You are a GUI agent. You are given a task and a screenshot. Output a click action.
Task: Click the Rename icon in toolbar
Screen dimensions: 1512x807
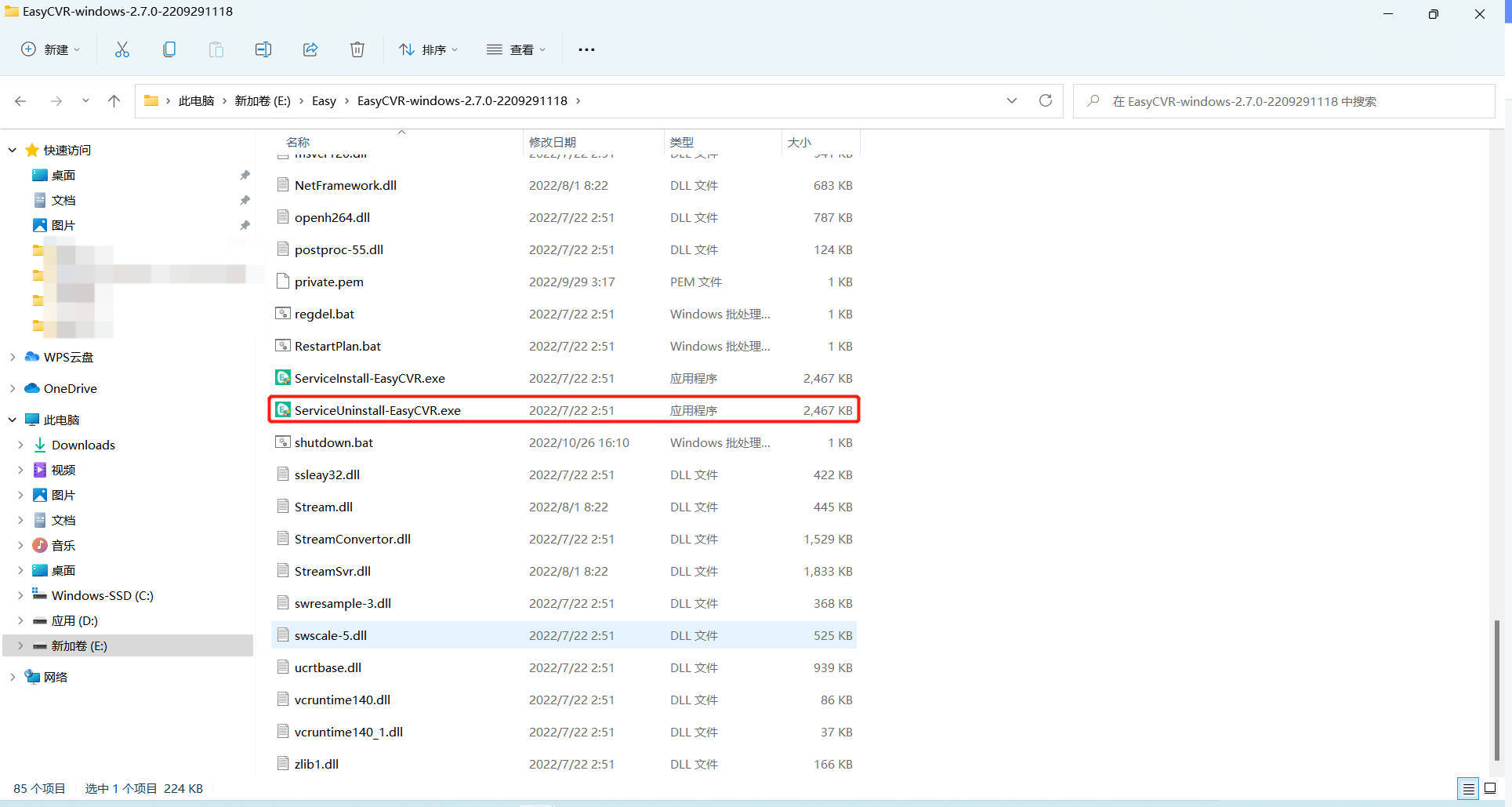263,49
